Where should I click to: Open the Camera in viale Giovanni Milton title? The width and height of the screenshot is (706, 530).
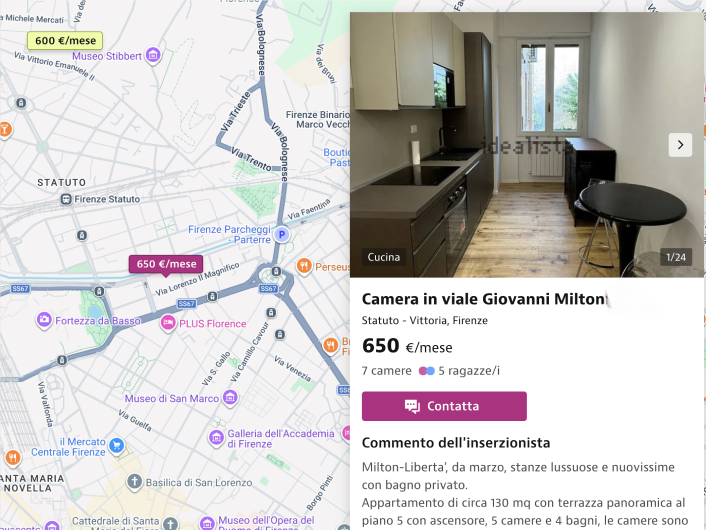click(484, 299)
